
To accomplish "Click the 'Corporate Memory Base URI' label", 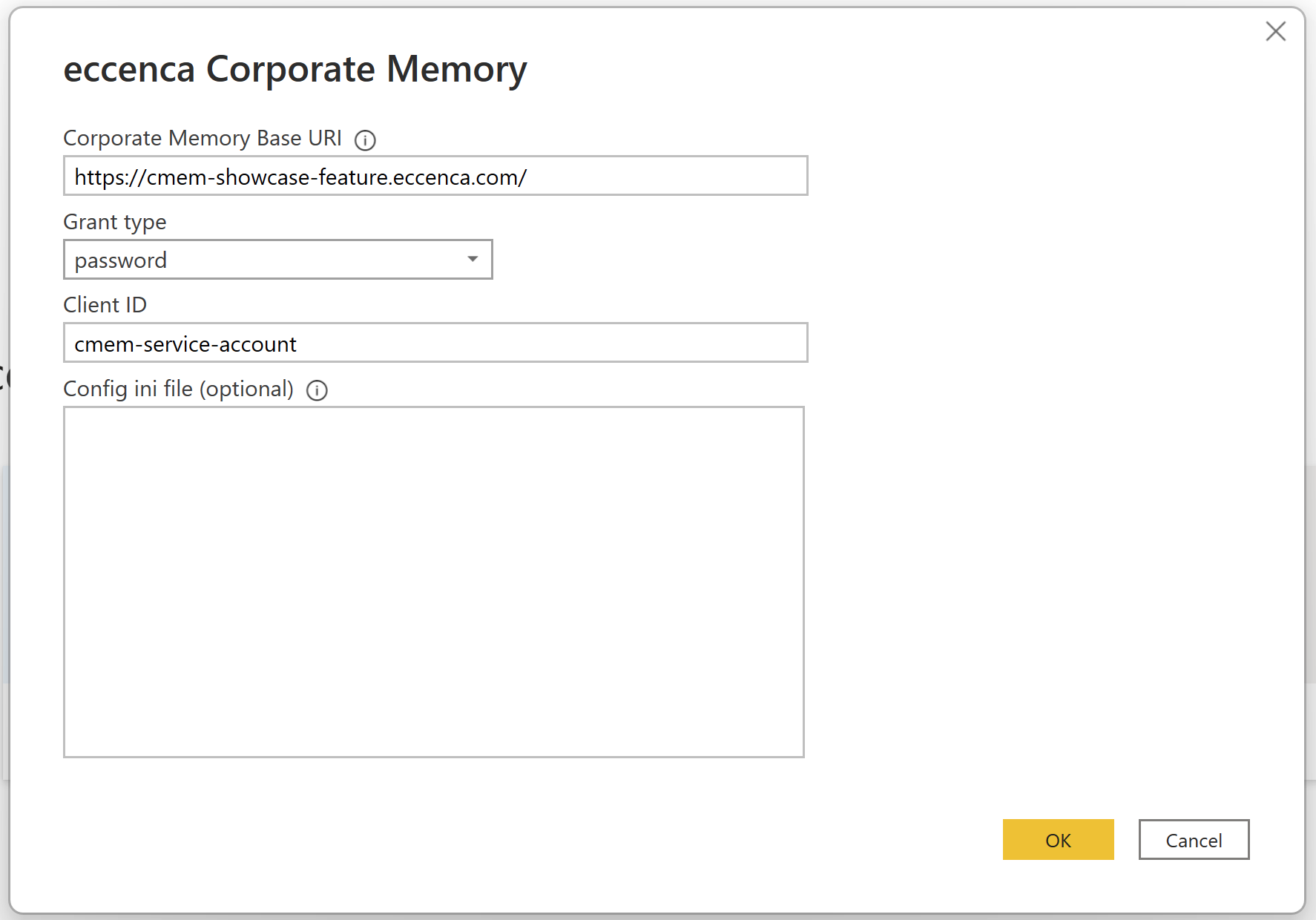I will coord(202,139).
